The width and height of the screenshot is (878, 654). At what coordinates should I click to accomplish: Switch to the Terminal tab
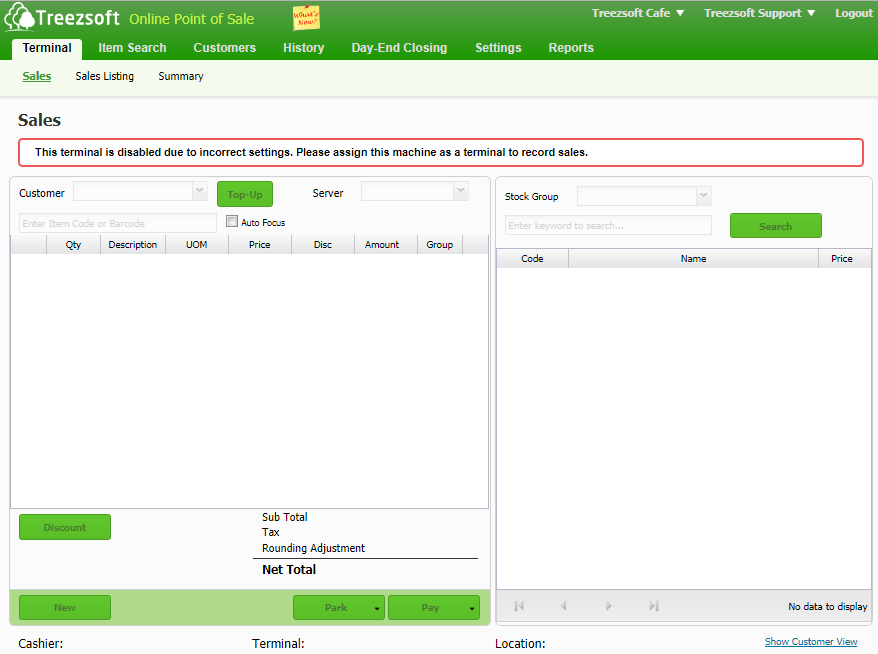pos(47,48)
